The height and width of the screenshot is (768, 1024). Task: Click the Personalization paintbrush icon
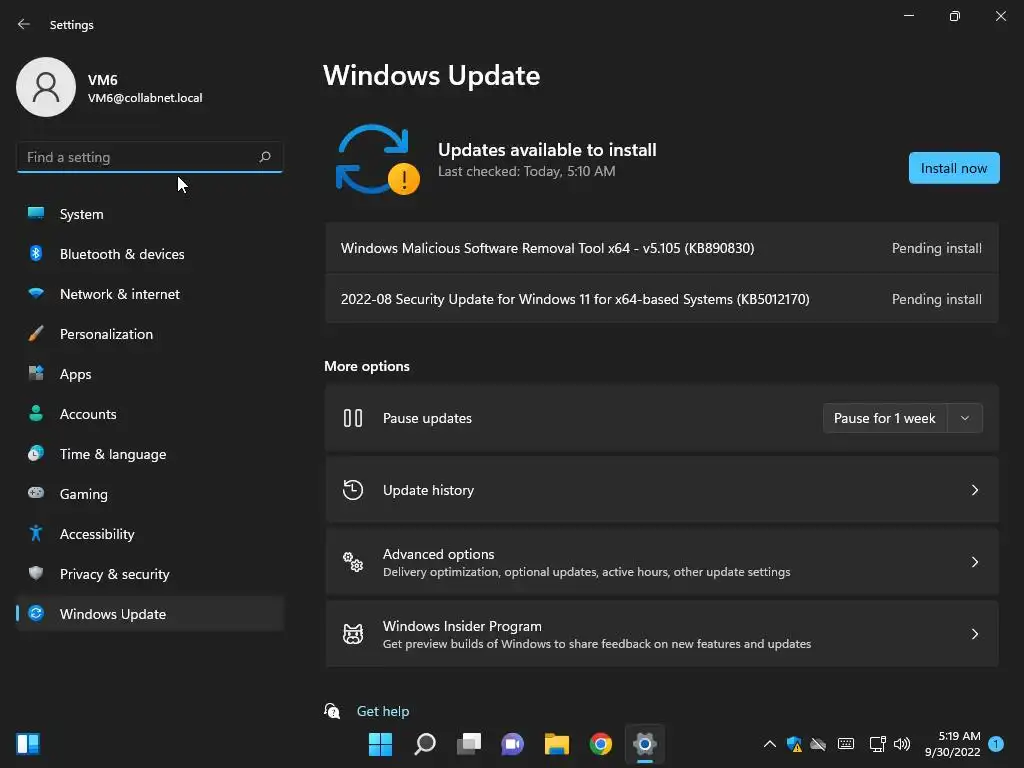[x=36, y=334]
